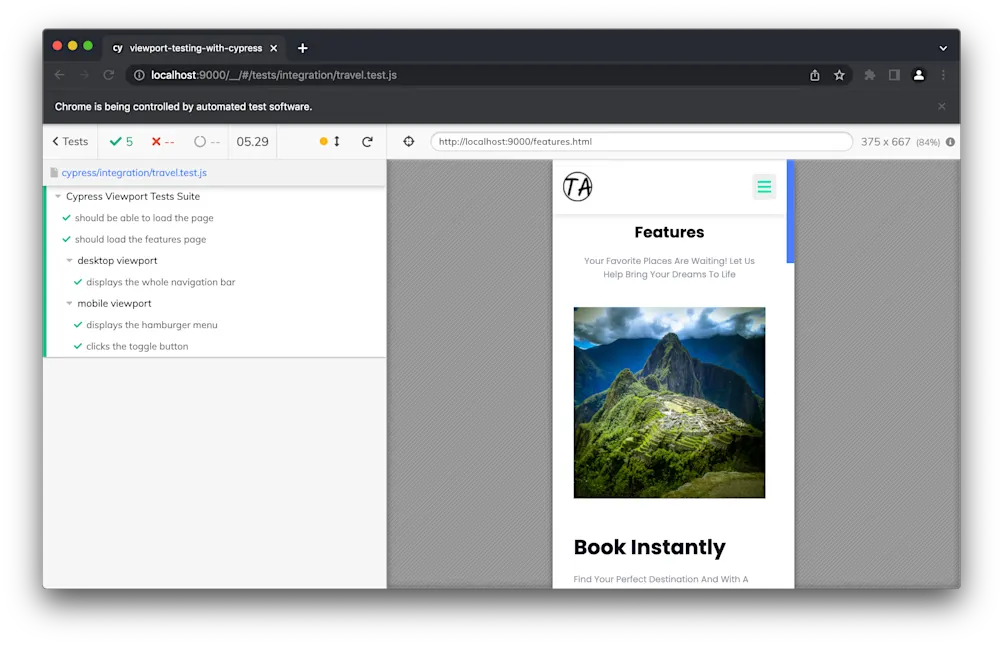The image size is (1003, 645).
Task: Open the Chrome profile avatar
Action: point(919,75)
